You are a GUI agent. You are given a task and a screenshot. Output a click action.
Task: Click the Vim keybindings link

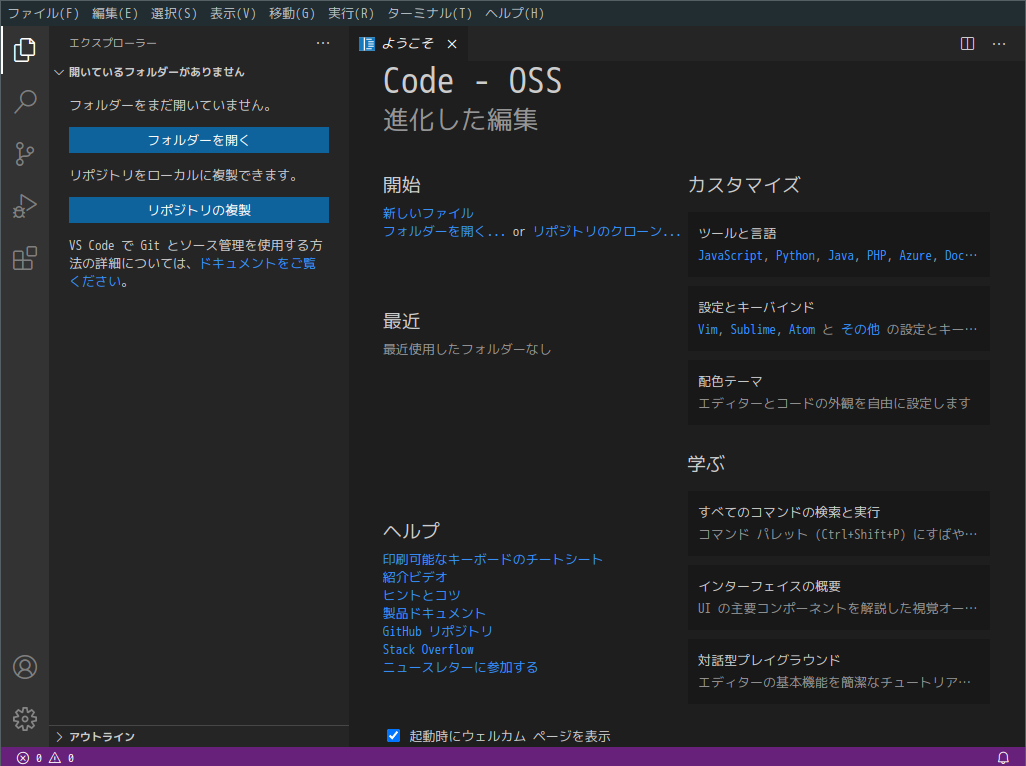pyautogui.click(x=707, y=330)
